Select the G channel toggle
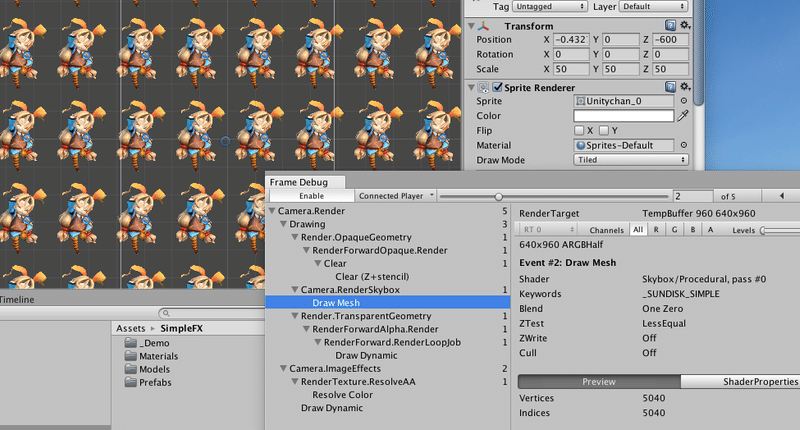800x430 pixels. point(674,230)
